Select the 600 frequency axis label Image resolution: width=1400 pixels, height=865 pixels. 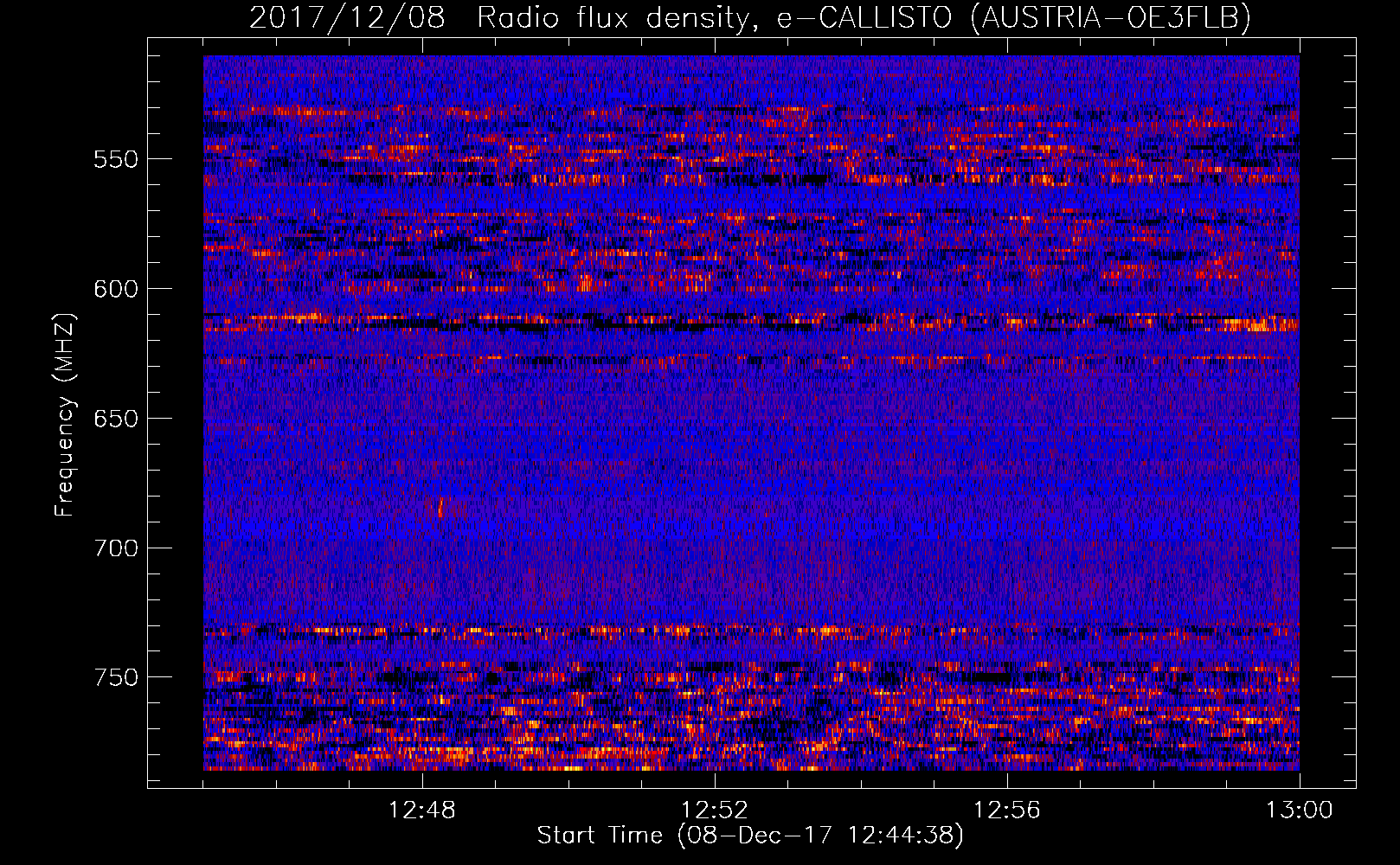click(116, 289)
